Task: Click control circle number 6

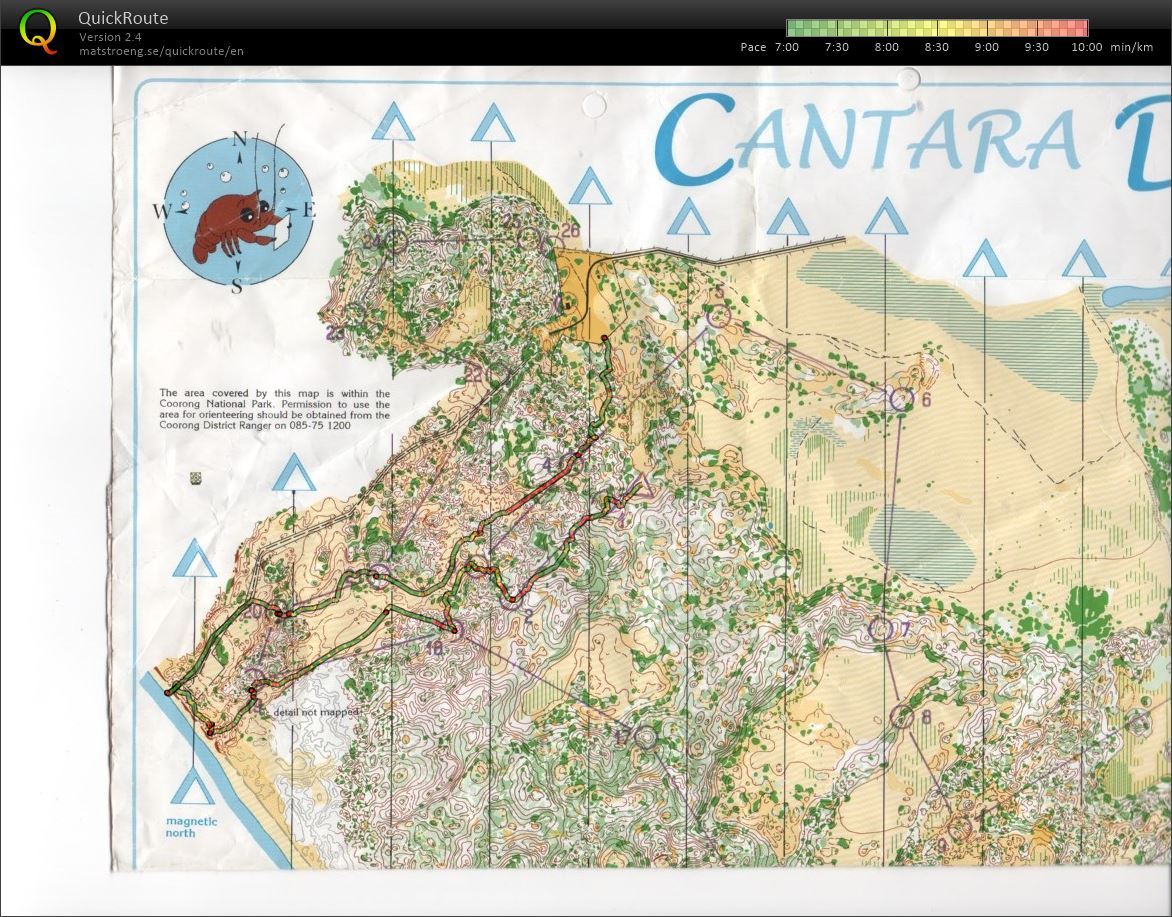Action: pos(901,399)
